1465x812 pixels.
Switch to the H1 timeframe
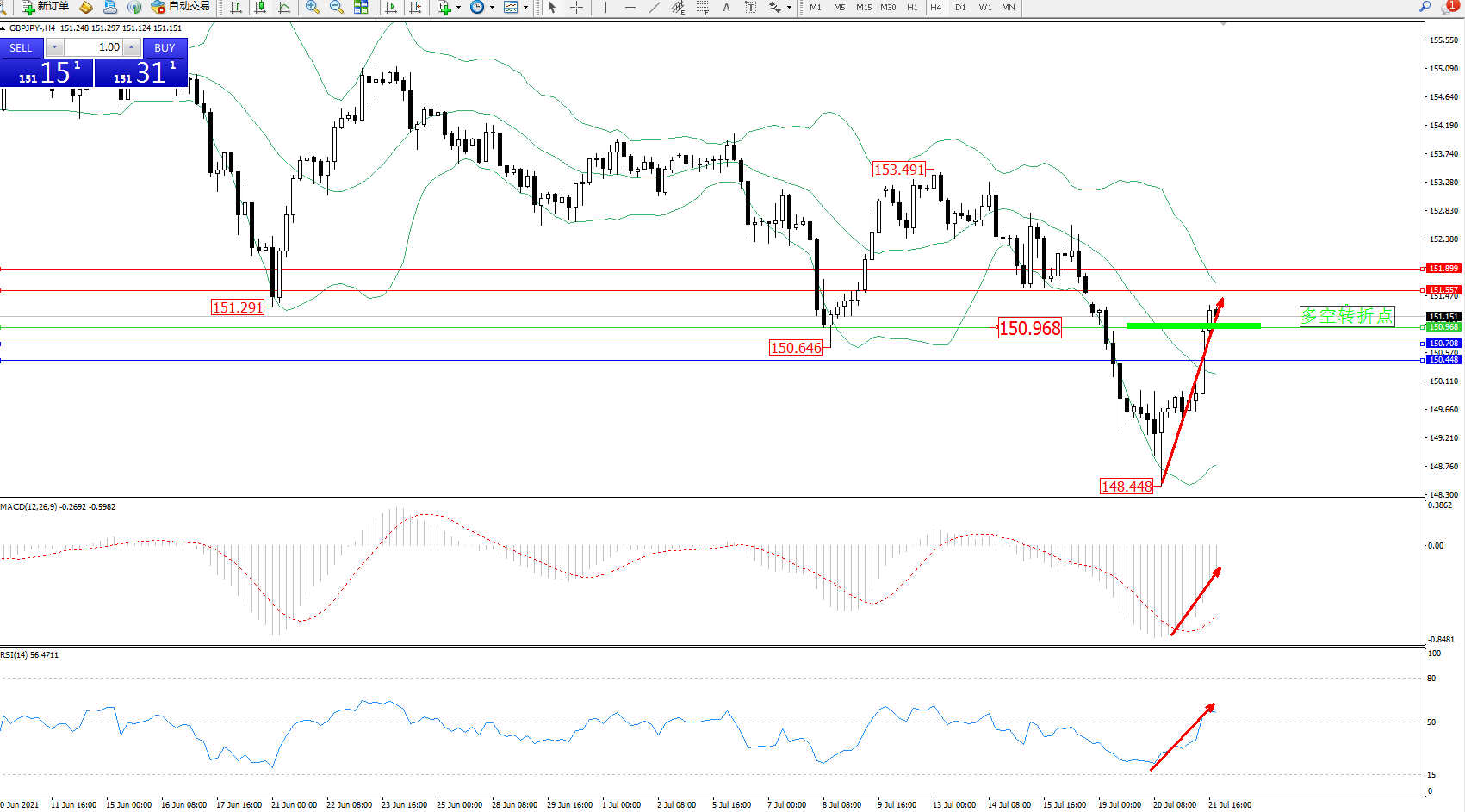(912, 7)
